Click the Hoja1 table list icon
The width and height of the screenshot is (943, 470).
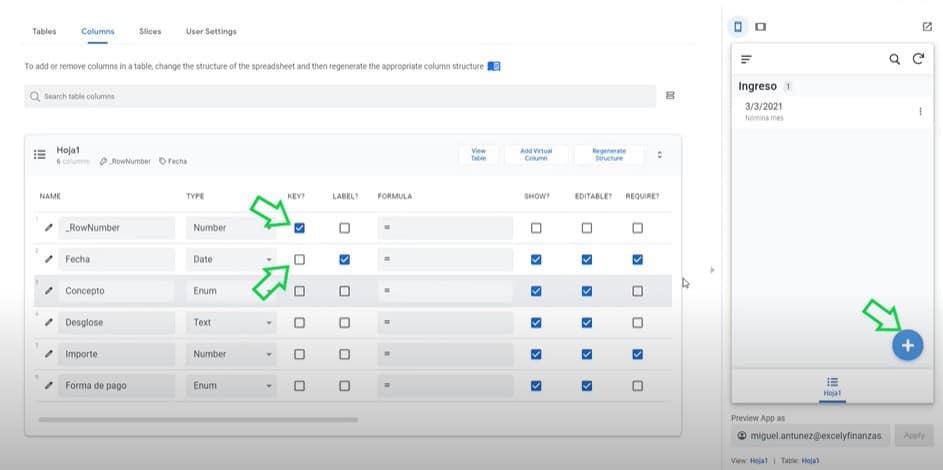click(x=40, y=154)
